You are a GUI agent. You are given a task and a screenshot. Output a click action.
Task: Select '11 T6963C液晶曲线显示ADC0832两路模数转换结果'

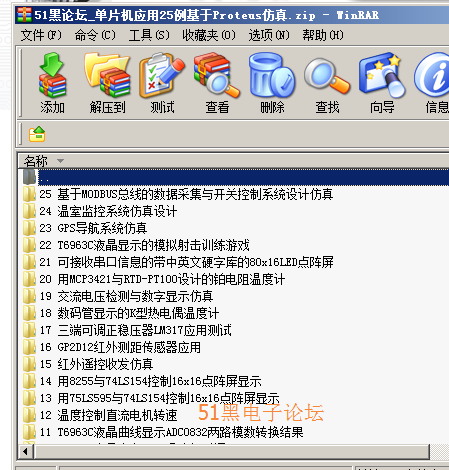171,432
